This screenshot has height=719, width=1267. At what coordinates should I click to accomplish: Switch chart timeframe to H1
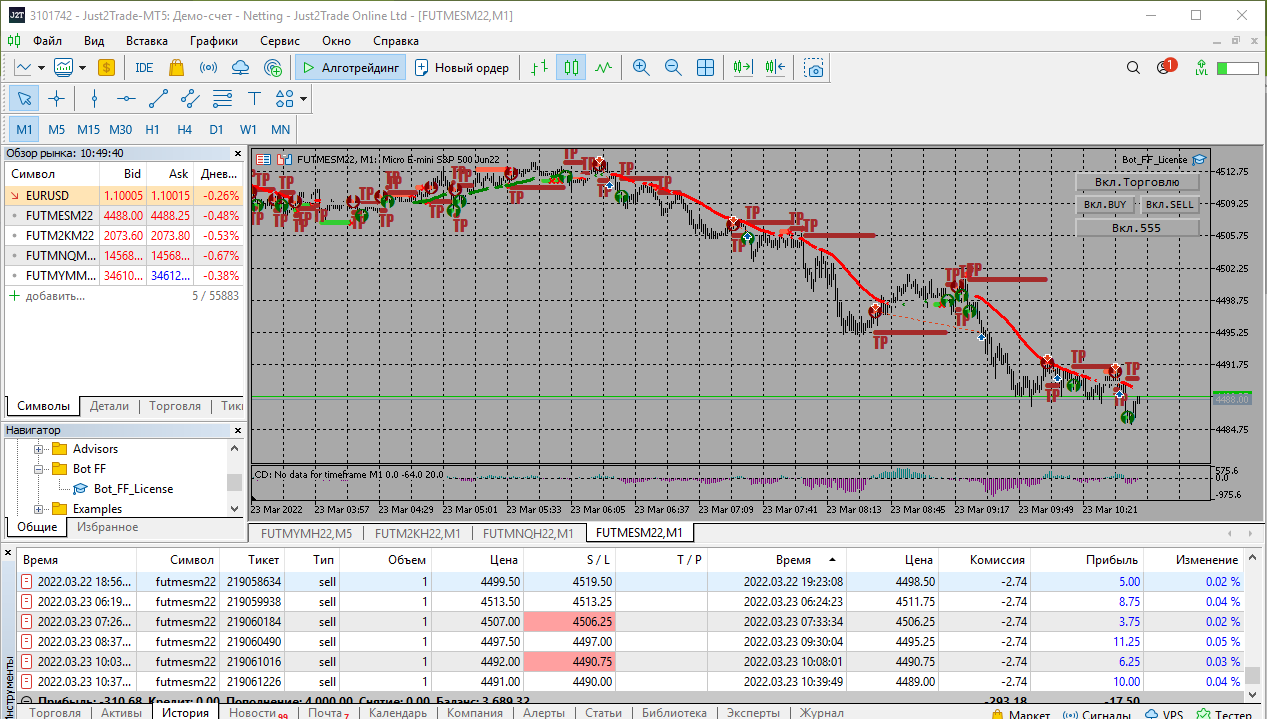point(152,130)
